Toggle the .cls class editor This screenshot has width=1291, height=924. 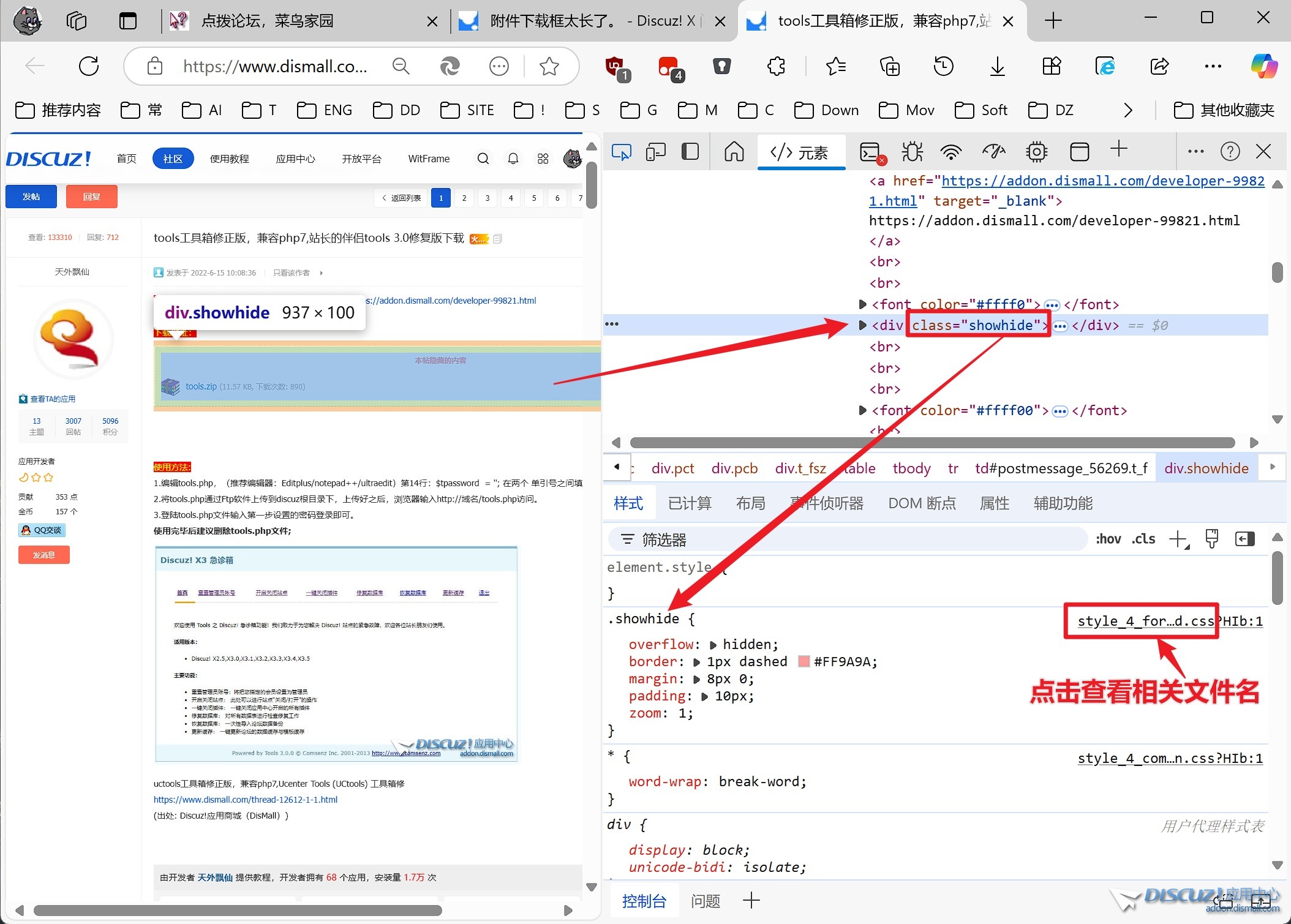point(1143,539)
